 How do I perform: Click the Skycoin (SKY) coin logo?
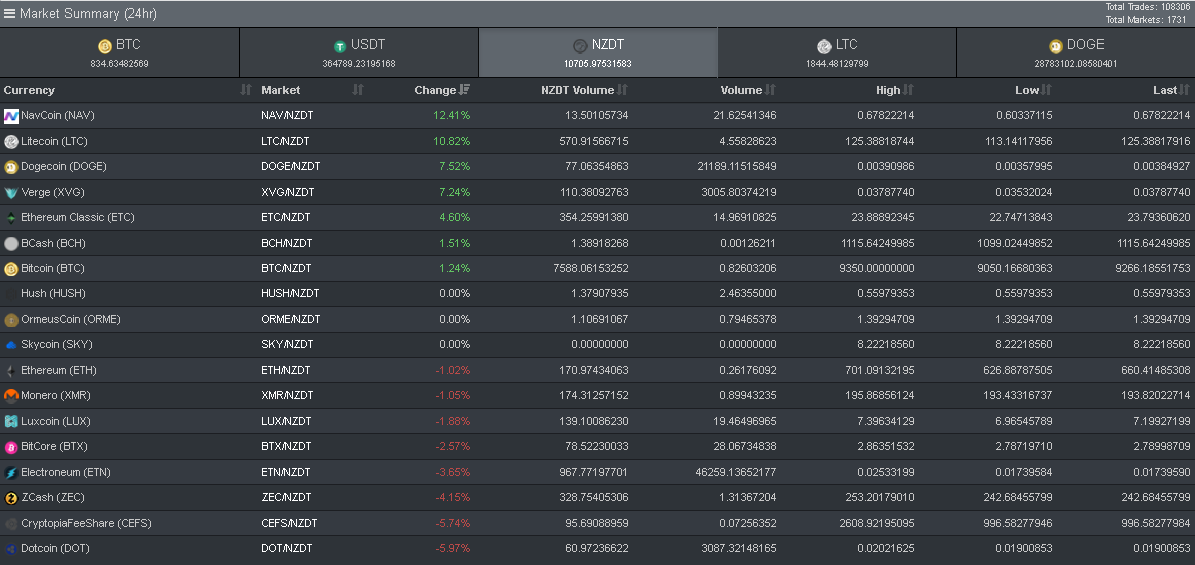pyautogui.click(x=11, y=345)
